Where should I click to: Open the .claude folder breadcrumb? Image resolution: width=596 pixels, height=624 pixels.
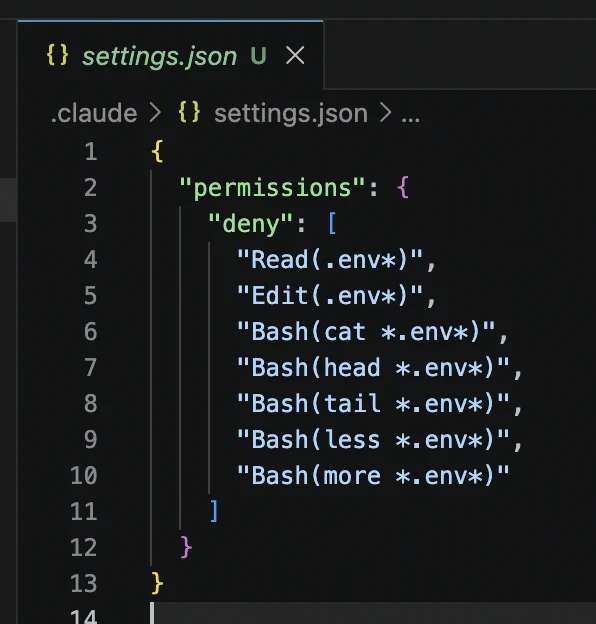[94, 113]
